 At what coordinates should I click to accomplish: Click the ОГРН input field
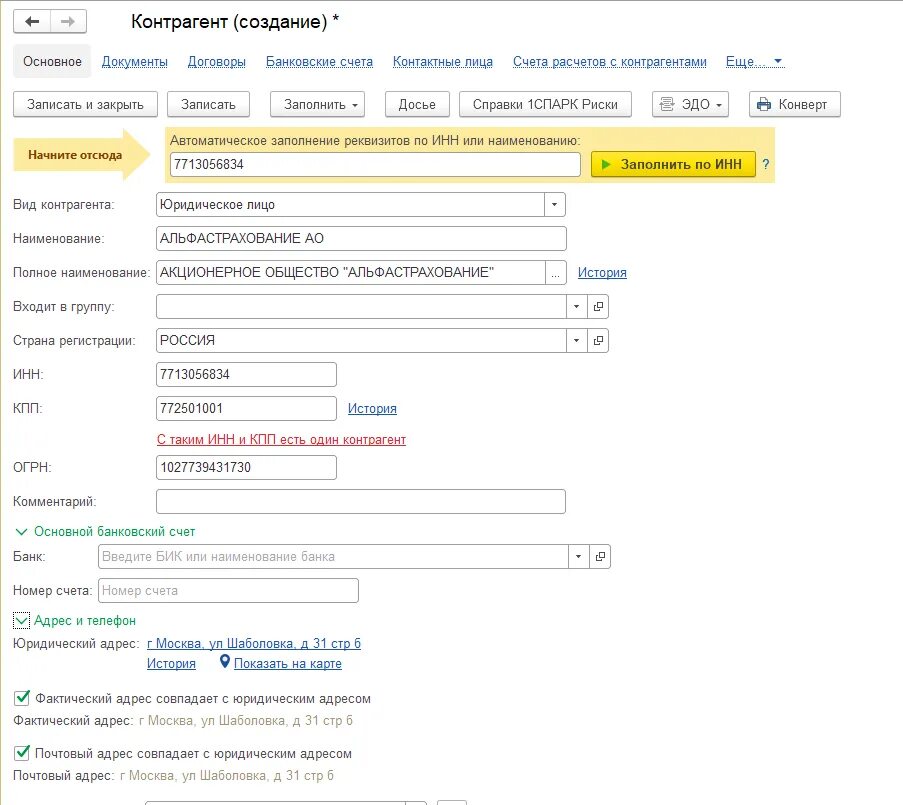(x=246, y=467)
